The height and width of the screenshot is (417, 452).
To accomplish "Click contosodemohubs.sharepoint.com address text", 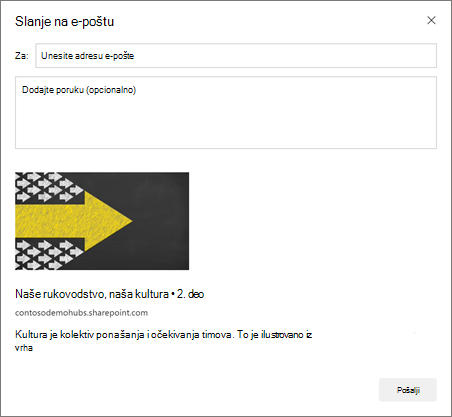I will pyautogui.click(x=81, y=313).
